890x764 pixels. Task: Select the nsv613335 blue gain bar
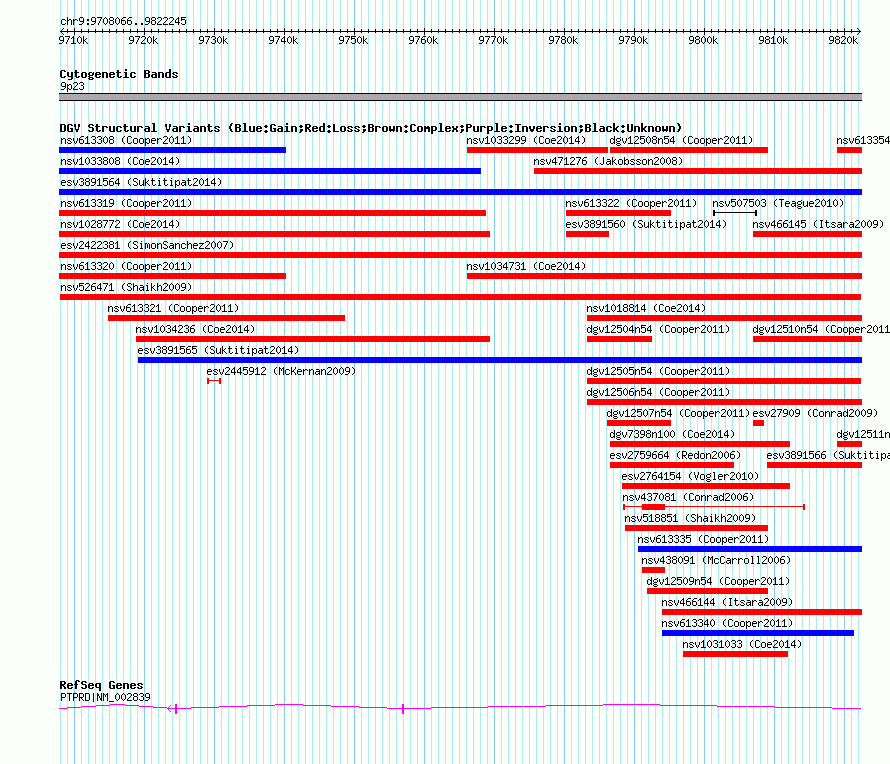click(x=750, y=549)
